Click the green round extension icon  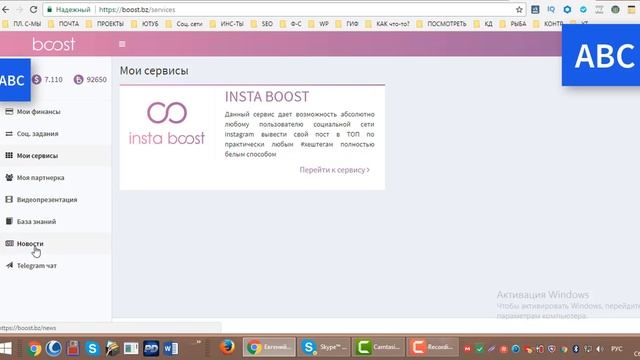coord(616,9)
